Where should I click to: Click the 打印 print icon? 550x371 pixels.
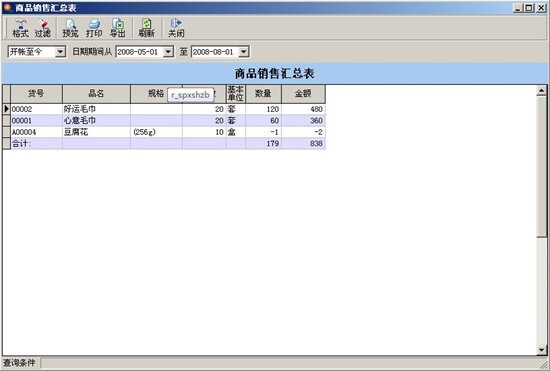94,28
